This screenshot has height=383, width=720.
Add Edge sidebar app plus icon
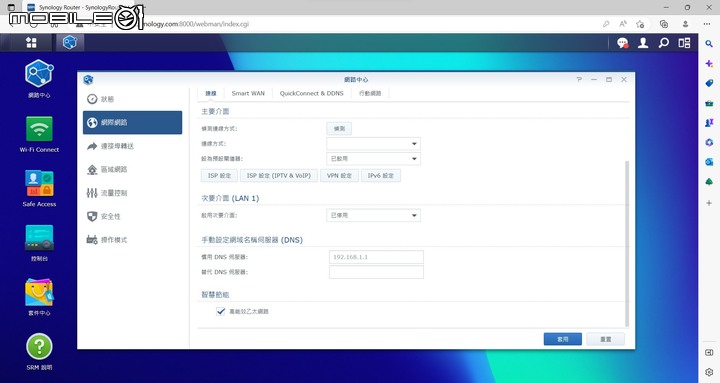click(709, 203)
